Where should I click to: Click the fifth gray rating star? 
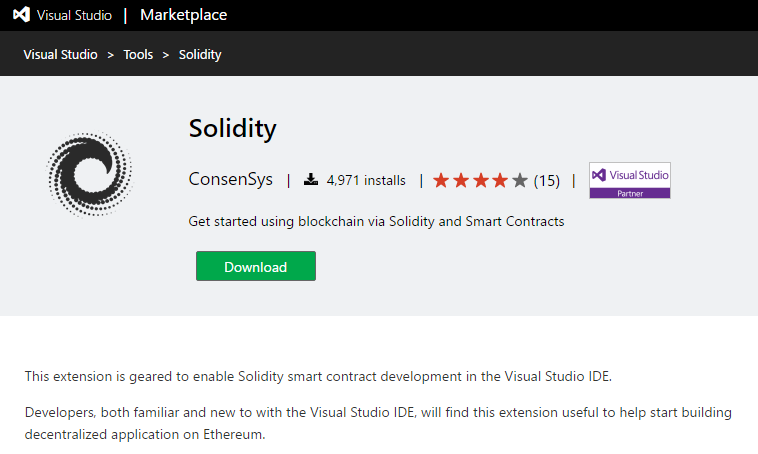pyautogui.click(x=520, y=181)
